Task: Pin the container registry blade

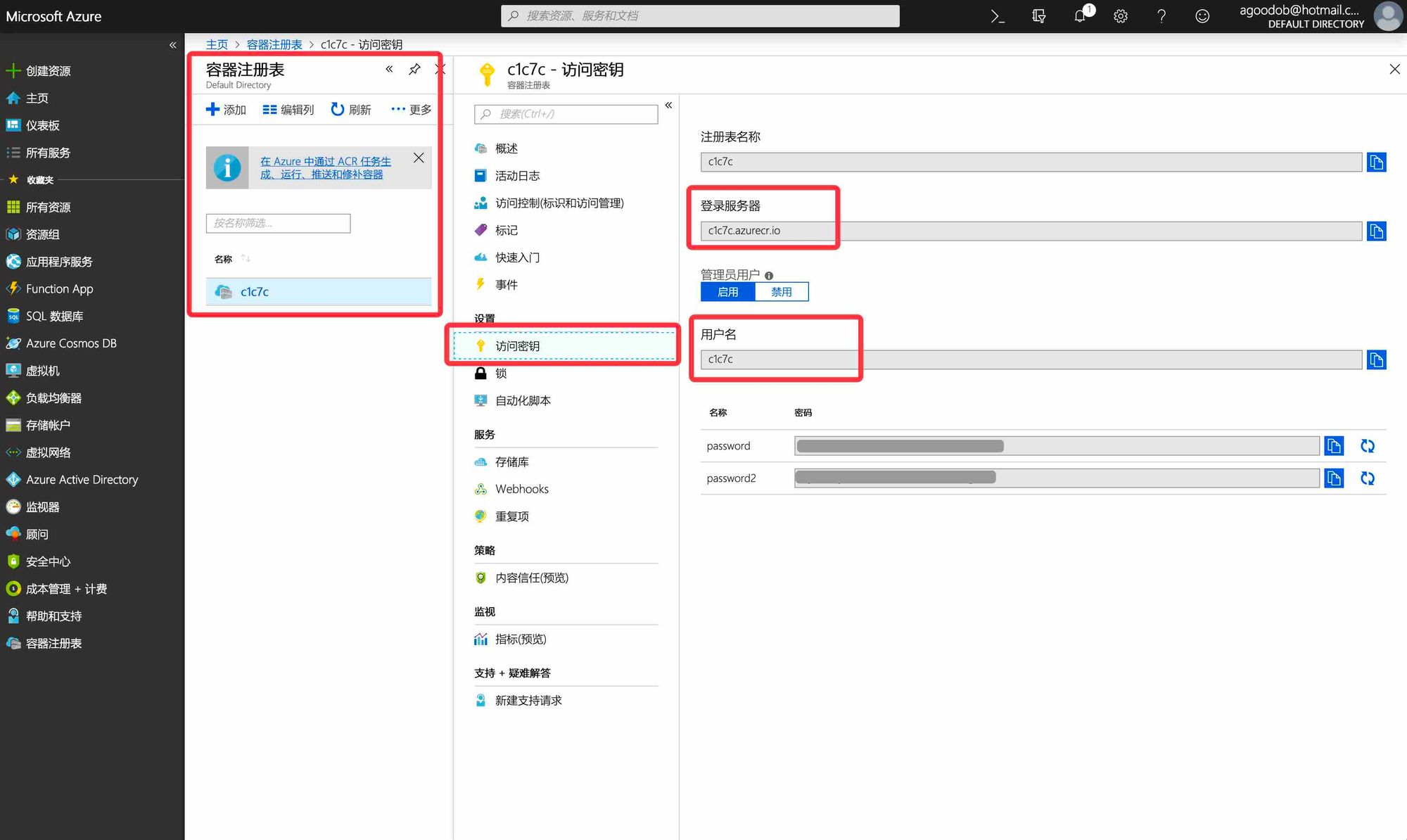Action: pos(414,69)
